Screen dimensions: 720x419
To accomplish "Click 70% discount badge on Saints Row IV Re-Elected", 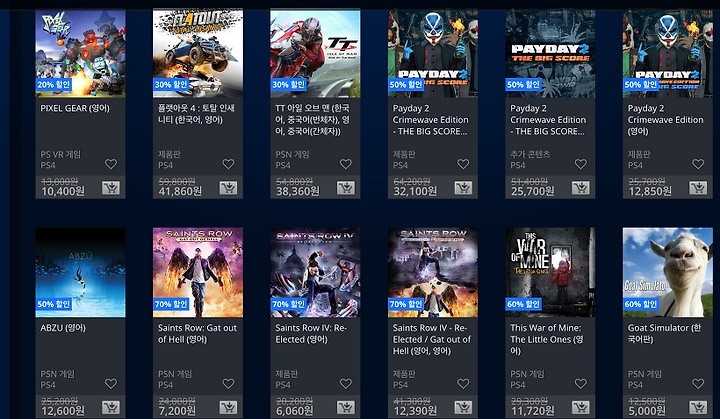I will (x=288, y=304).
